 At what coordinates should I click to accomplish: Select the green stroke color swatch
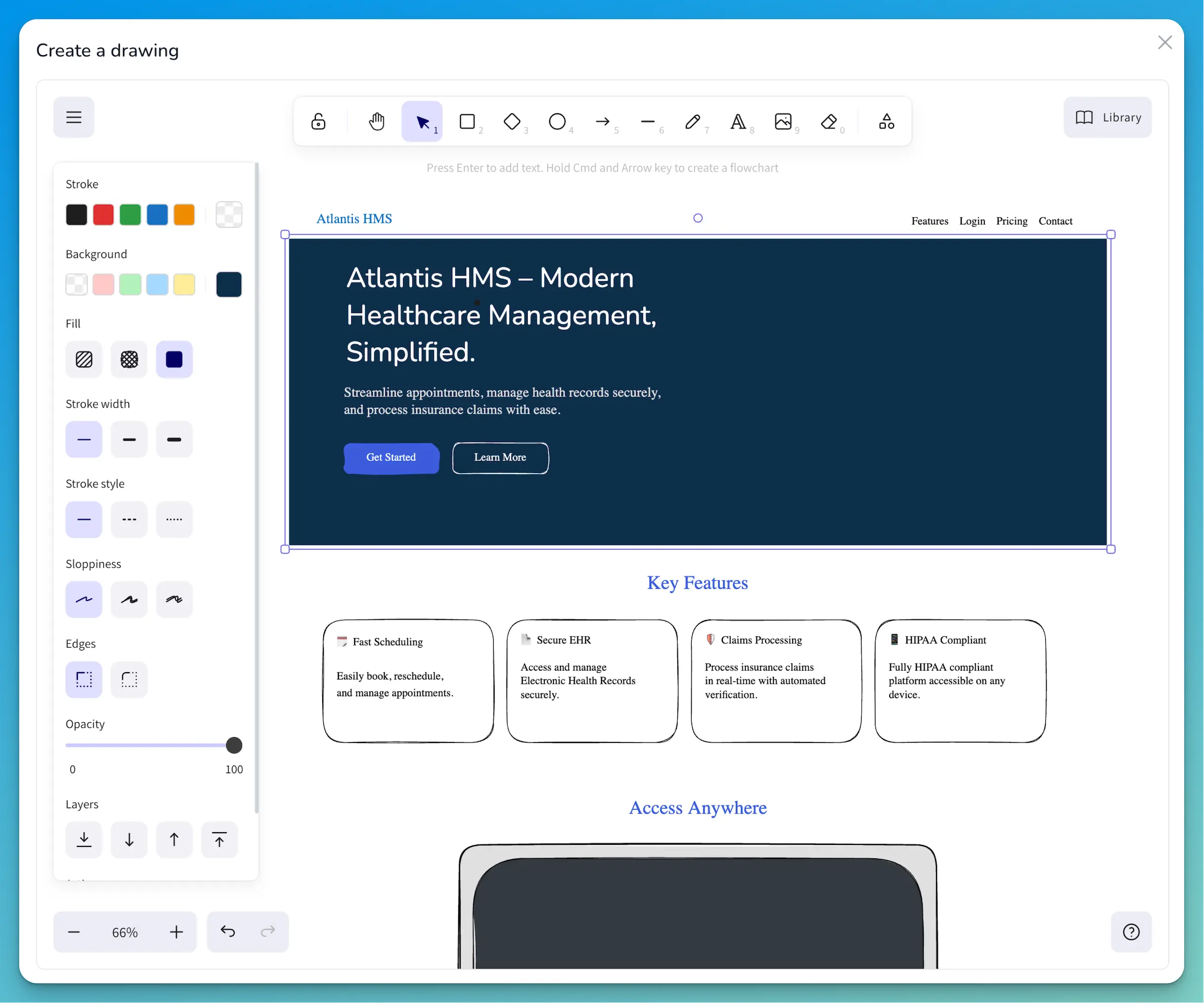click(130, 214)
